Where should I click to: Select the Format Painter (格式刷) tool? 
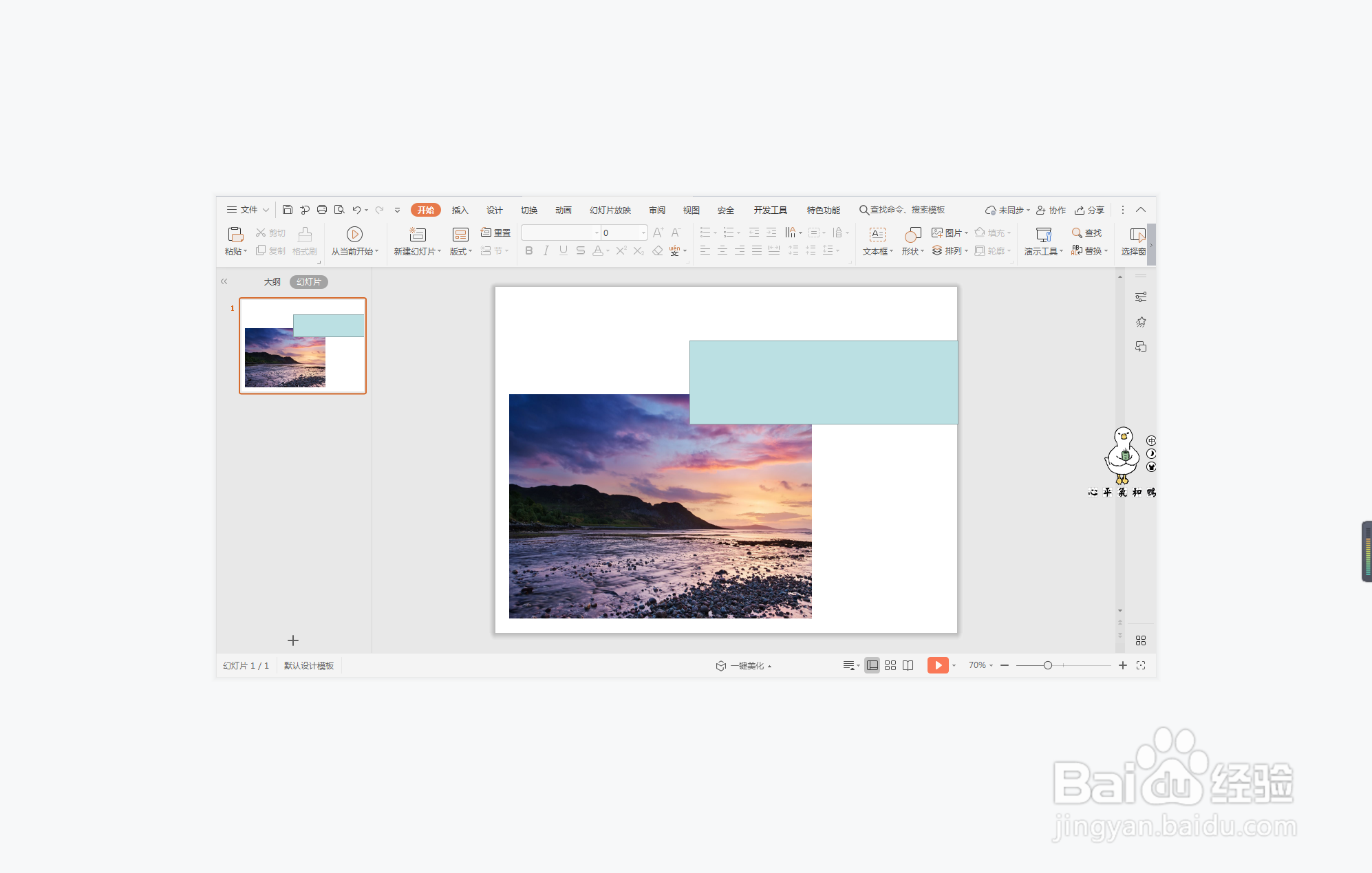(305, 241)
